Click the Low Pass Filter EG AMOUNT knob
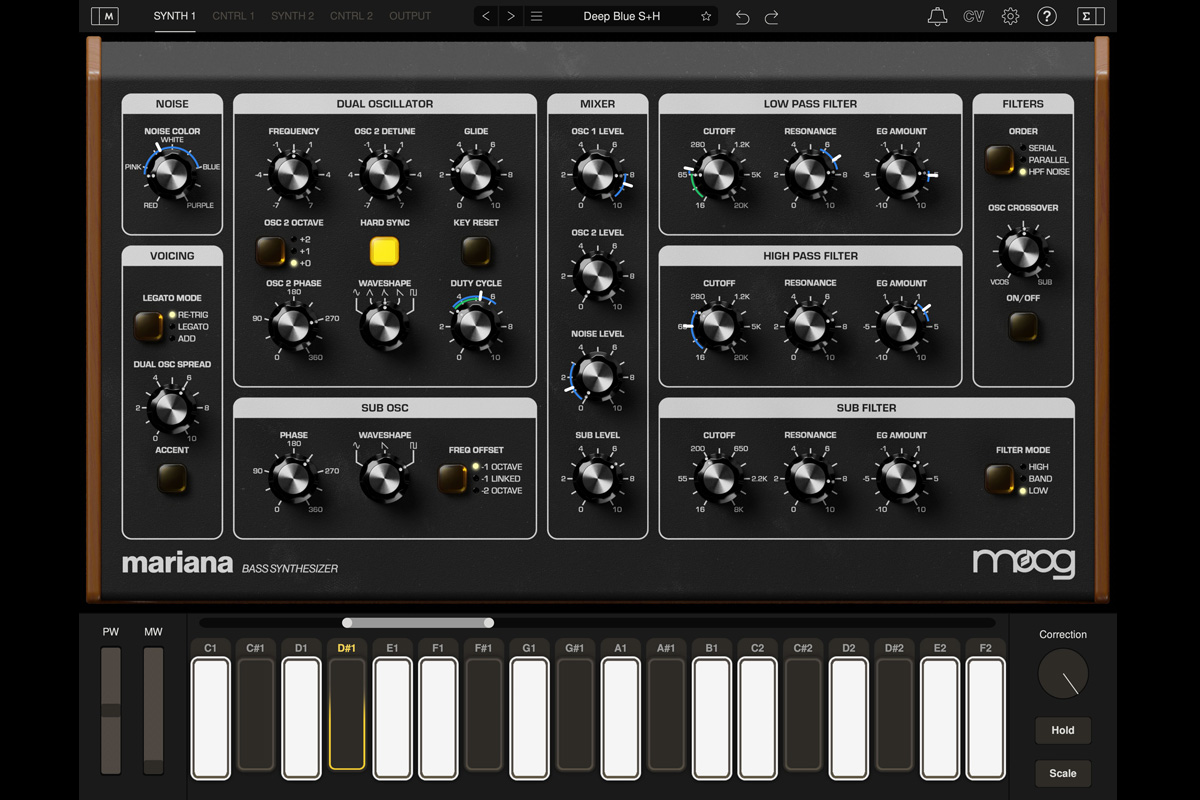The width and height of the screenshot is (1200, 800). coord(901,174)
